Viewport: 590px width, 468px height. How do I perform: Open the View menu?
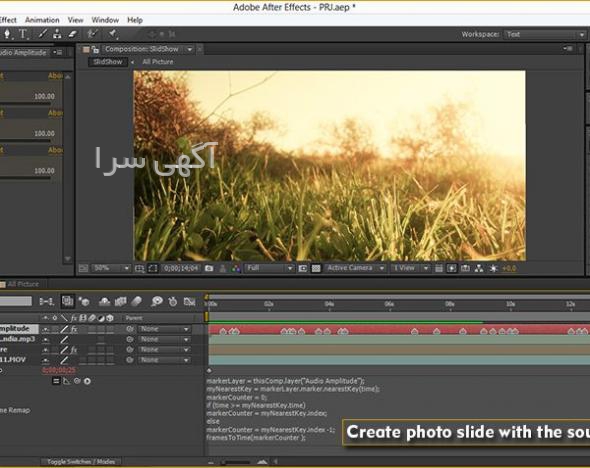[x=75, y=20]
